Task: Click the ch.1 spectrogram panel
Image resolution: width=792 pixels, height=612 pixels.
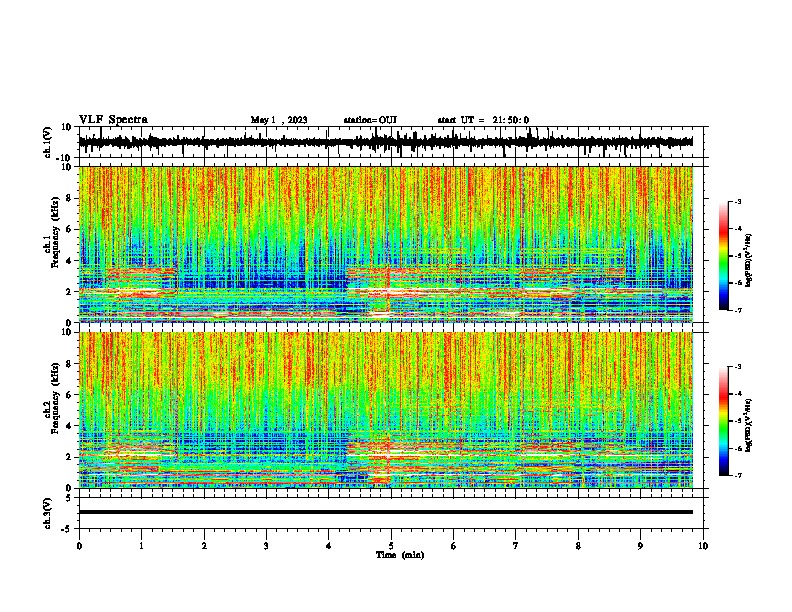Action: [386, 244]
